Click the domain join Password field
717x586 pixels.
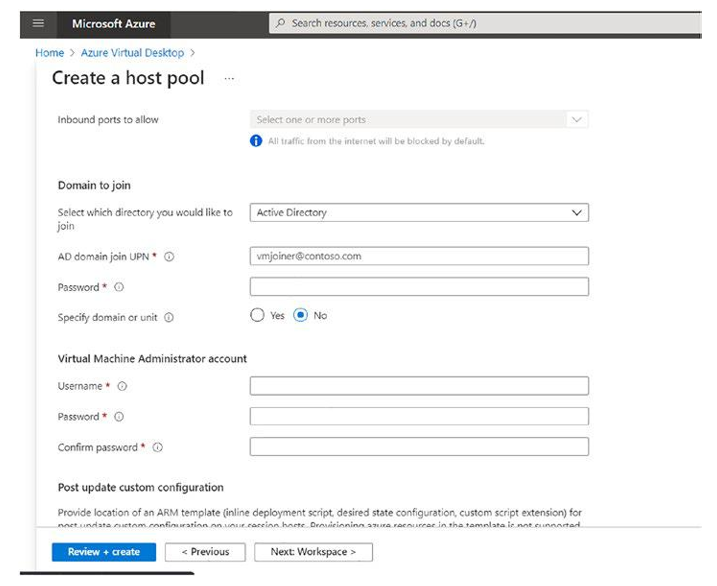[419, 287]
